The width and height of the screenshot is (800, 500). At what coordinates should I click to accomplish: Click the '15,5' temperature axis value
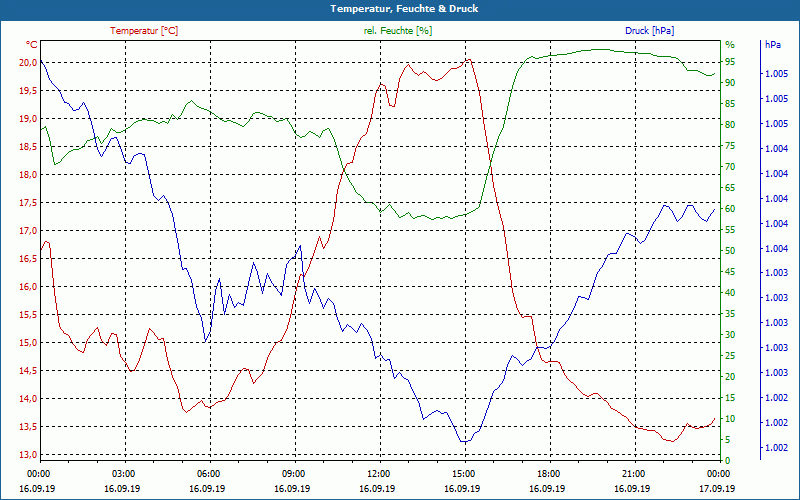[29, 315]
